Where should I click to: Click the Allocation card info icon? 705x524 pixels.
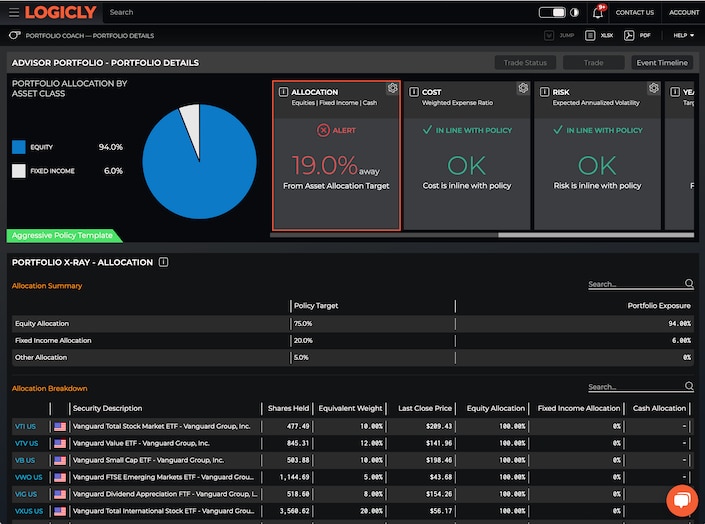(283, 92)
